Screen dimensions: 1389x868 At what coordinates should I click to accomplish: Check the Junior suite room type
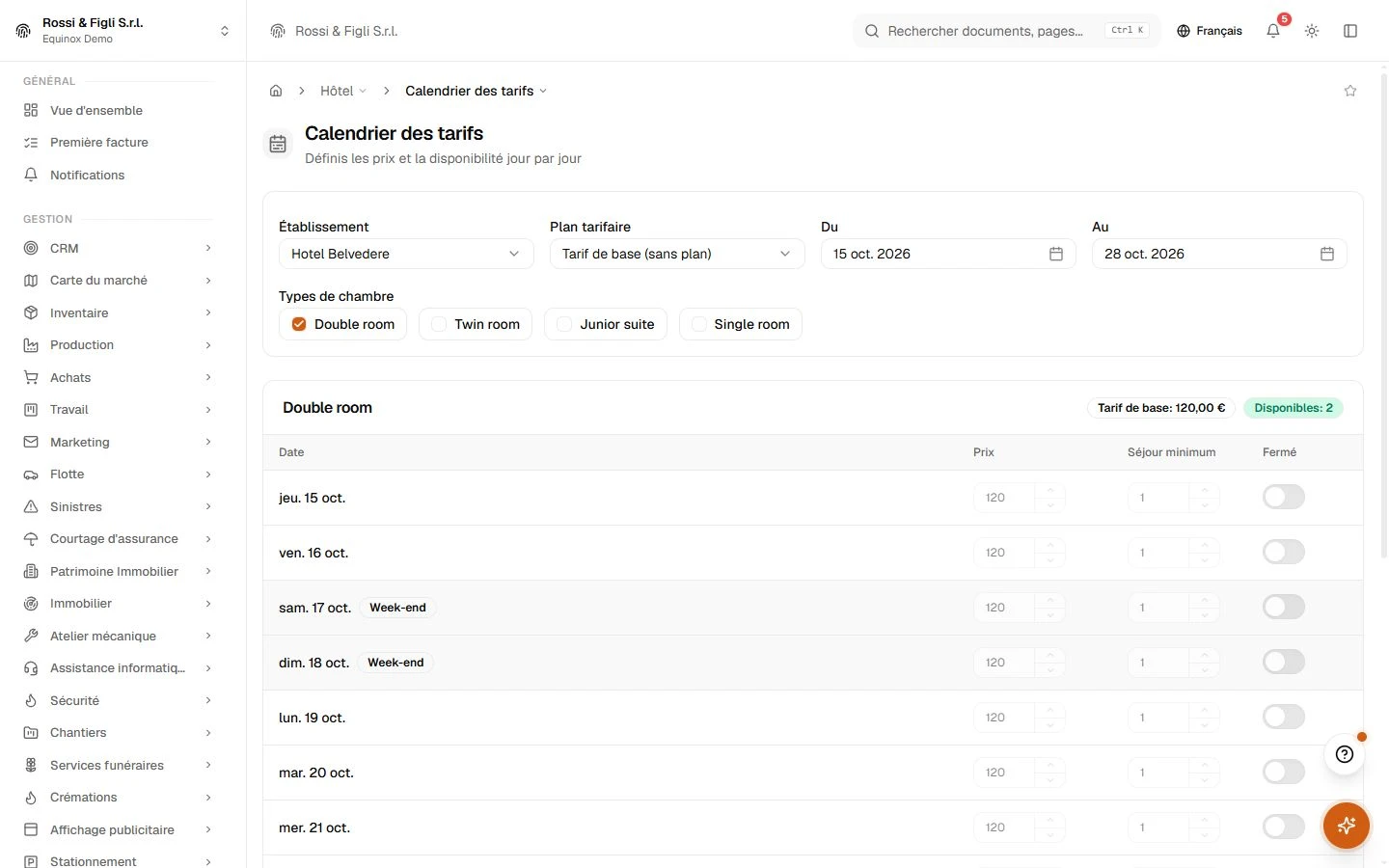(565, 324)
